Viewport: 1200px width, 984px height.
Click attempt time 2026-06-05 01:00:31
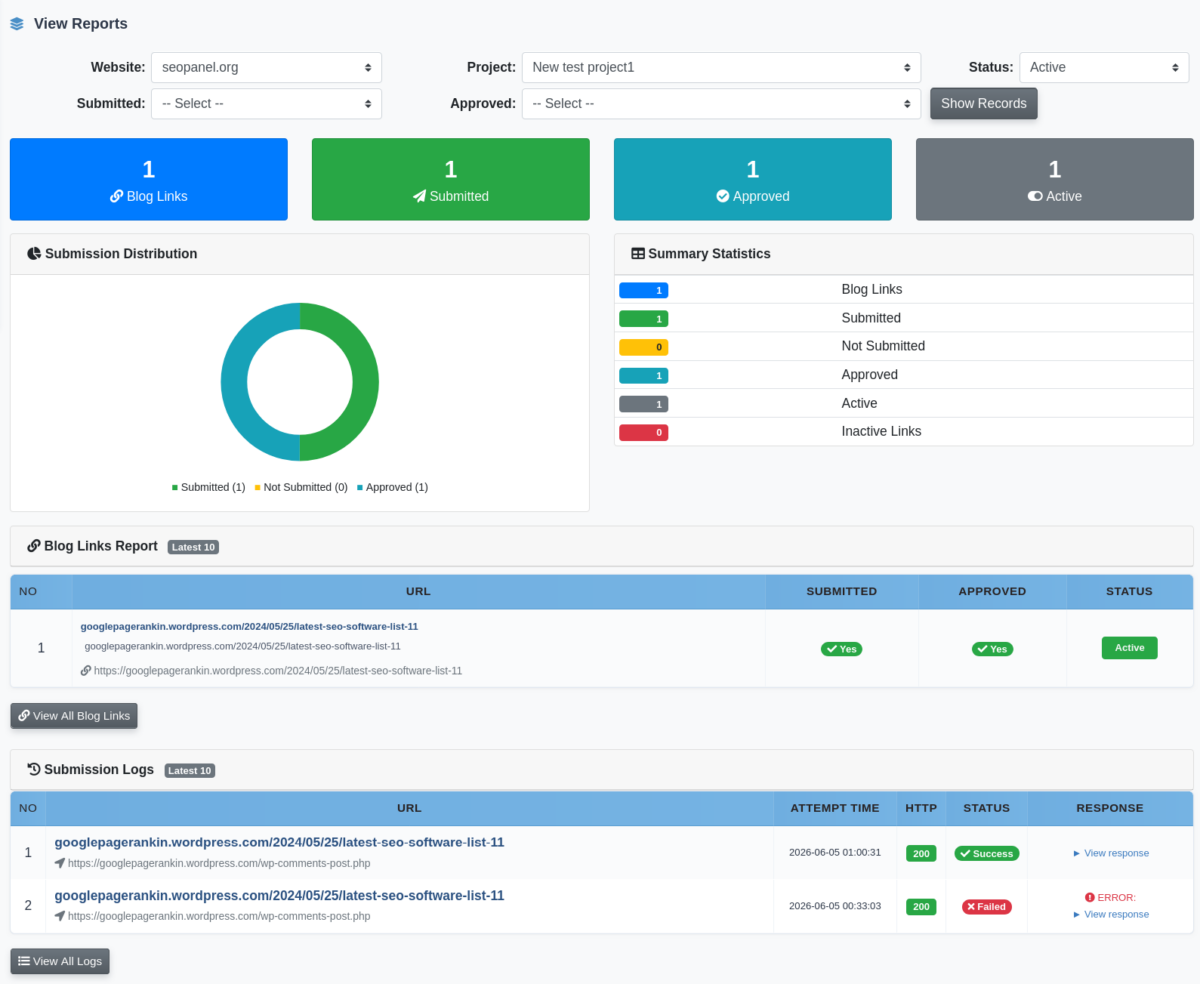pyautogui.click(x=835, y=852)
